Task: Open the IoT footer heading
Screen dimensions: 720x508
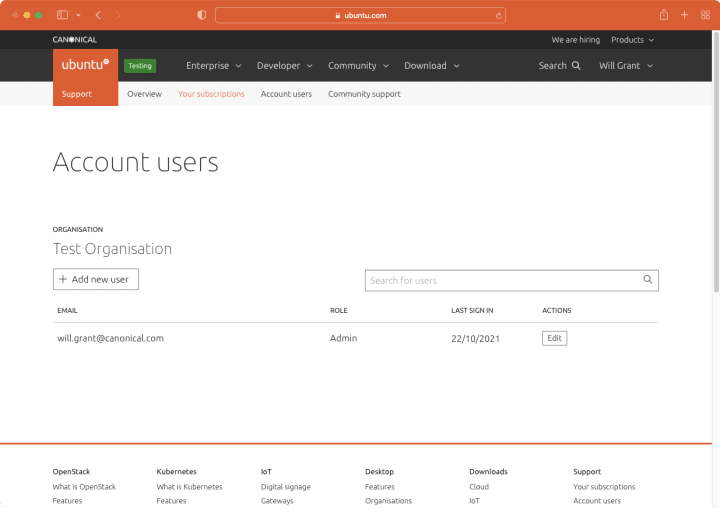Action: coord(266,472)
